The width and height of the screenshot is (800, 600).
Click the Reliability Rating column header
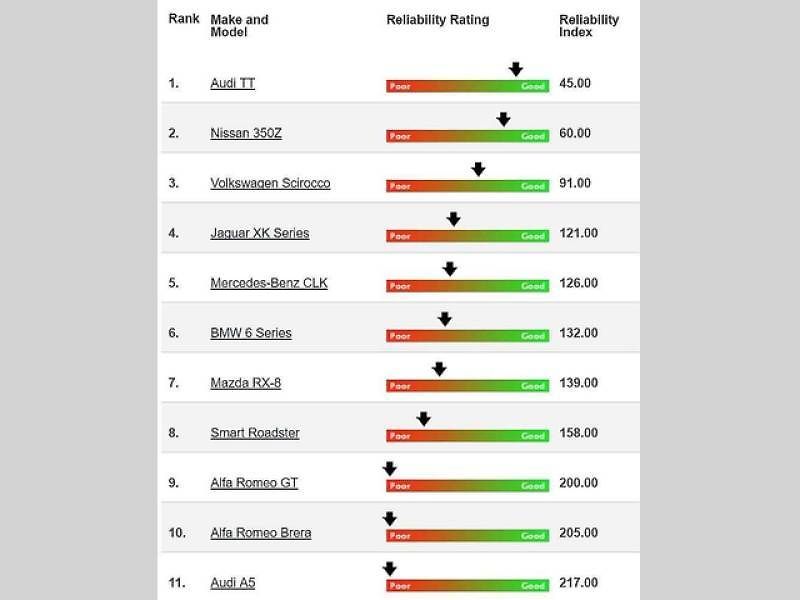[x=438, y=20]
